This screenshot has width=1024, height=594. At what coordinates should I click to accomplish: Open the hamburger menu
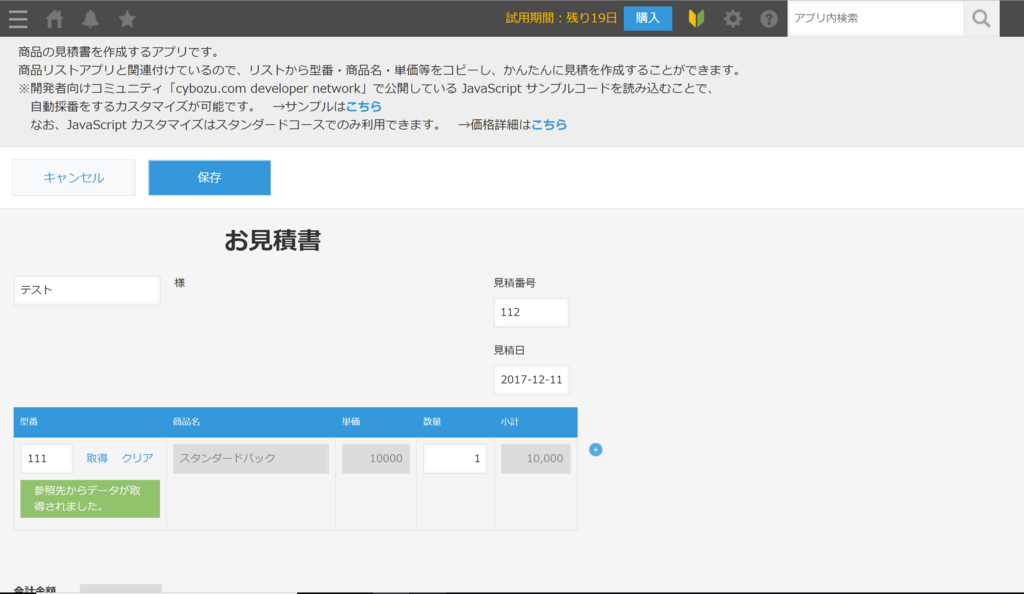pyautogui.click(x=18, y=18)
